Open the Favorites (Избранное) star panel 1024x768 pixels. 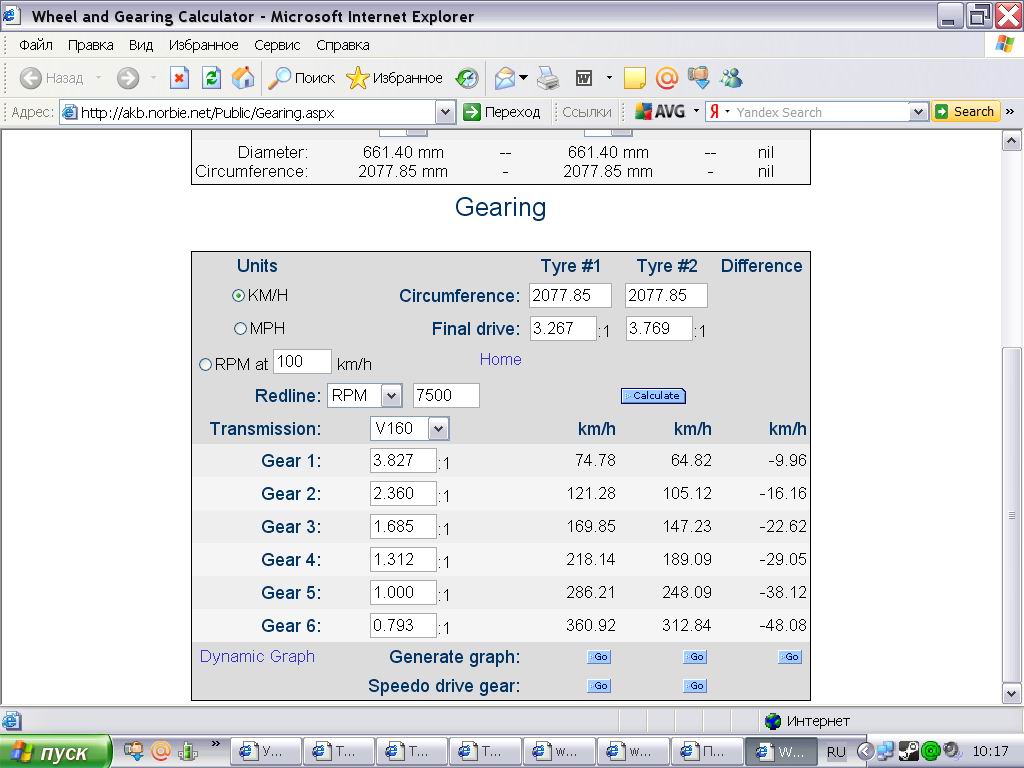(394, 78)
